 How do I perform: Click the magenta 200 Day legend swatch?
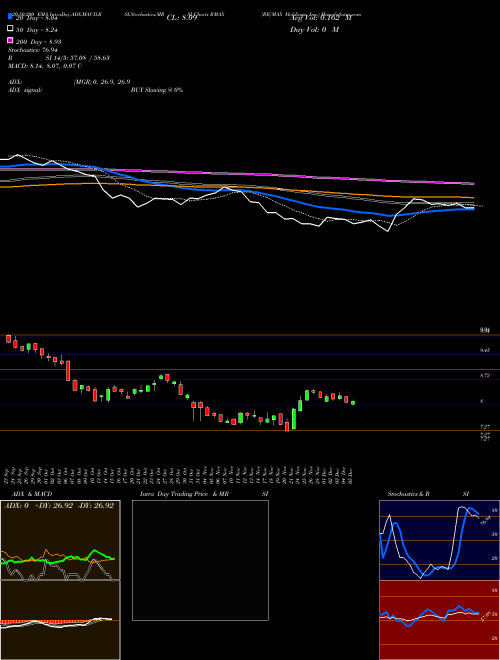click(x=10, y=40)
